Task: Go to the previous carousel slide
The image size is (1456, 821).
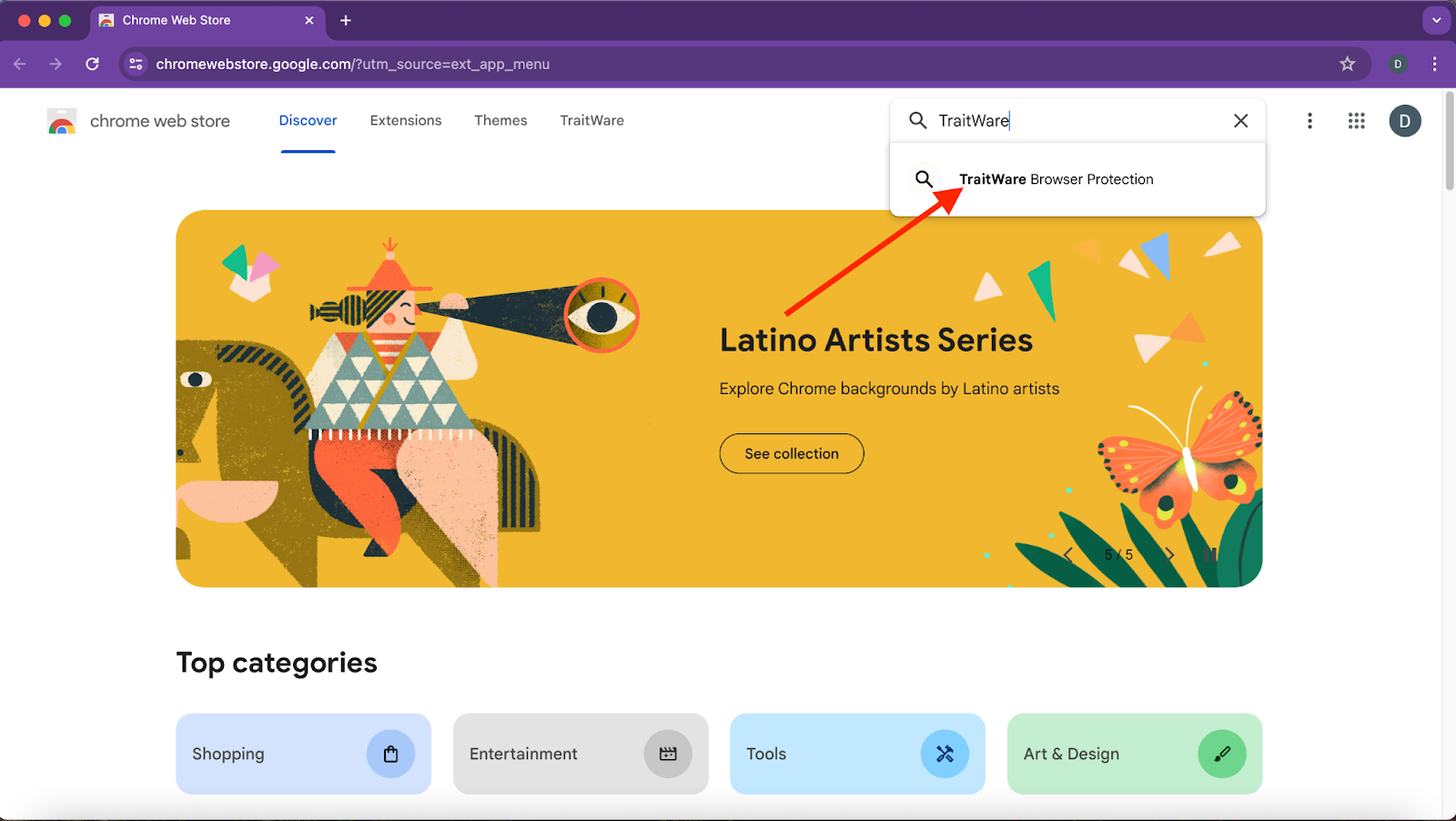Action: tap(1068, 554)
